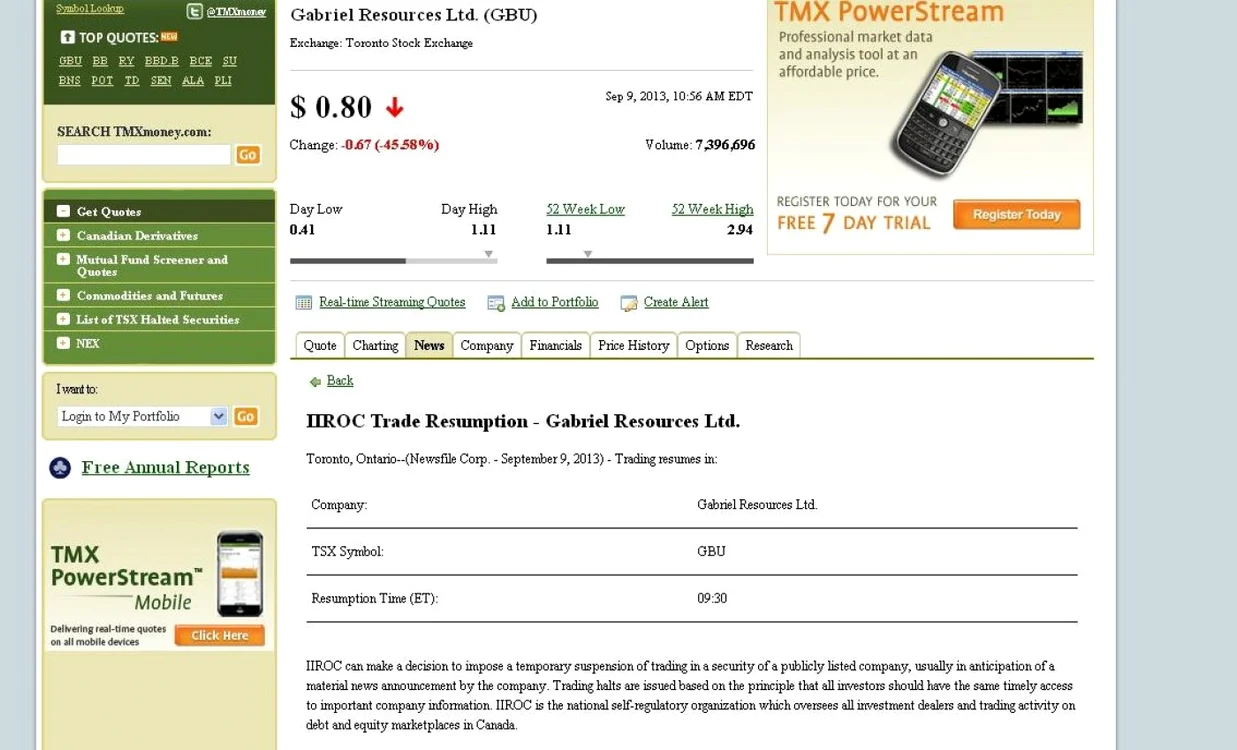Open the BBD.B top quote link

161,61
